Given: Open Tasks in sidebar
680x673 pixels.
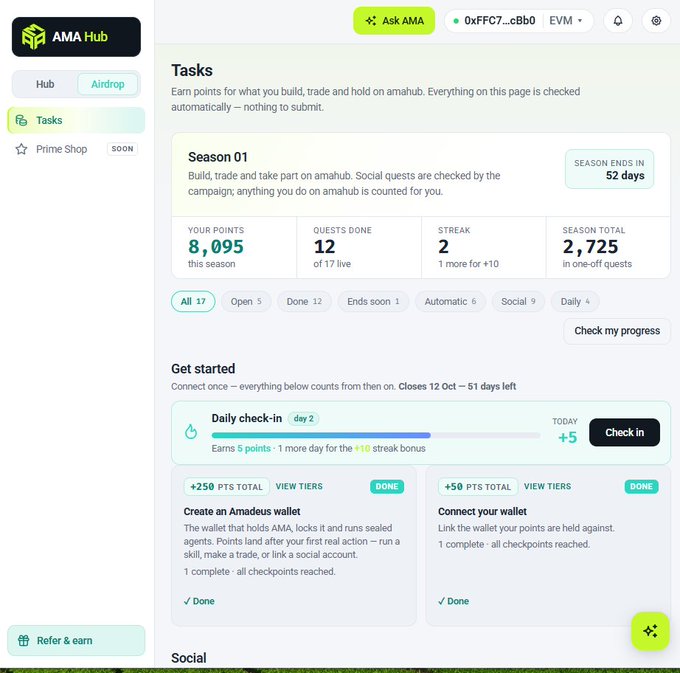Looking at the screenshot, I should pos(76,120).
